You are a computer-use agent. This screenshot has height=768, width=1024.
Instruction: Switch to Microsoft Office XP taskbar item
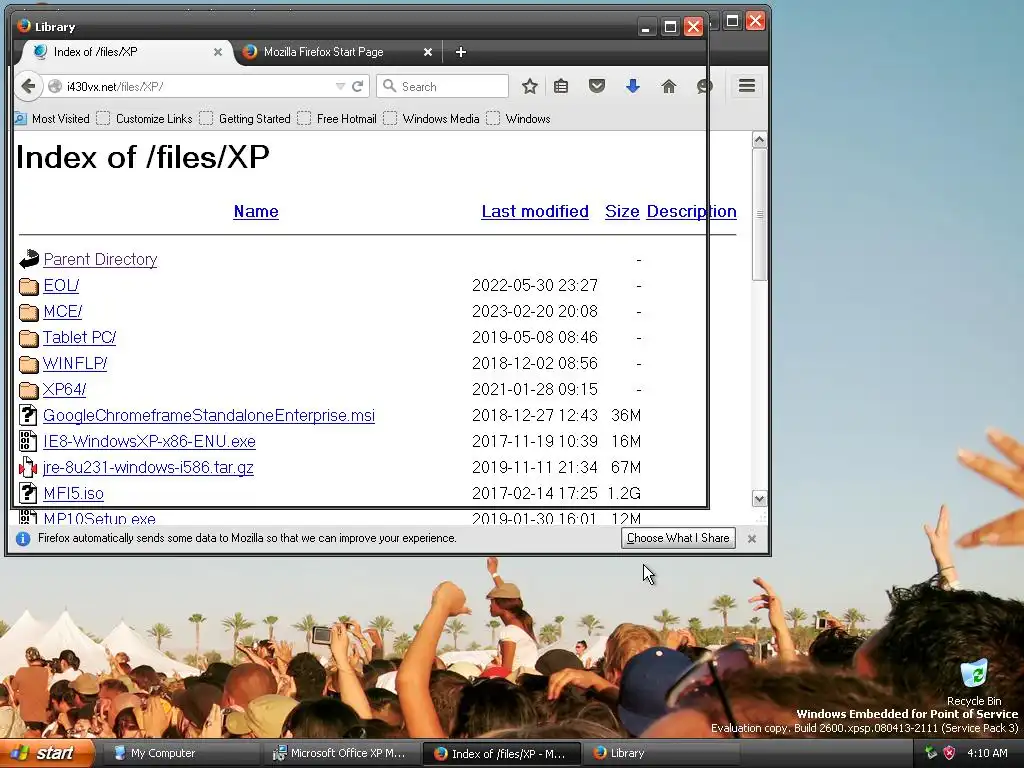tap(340, 754)
